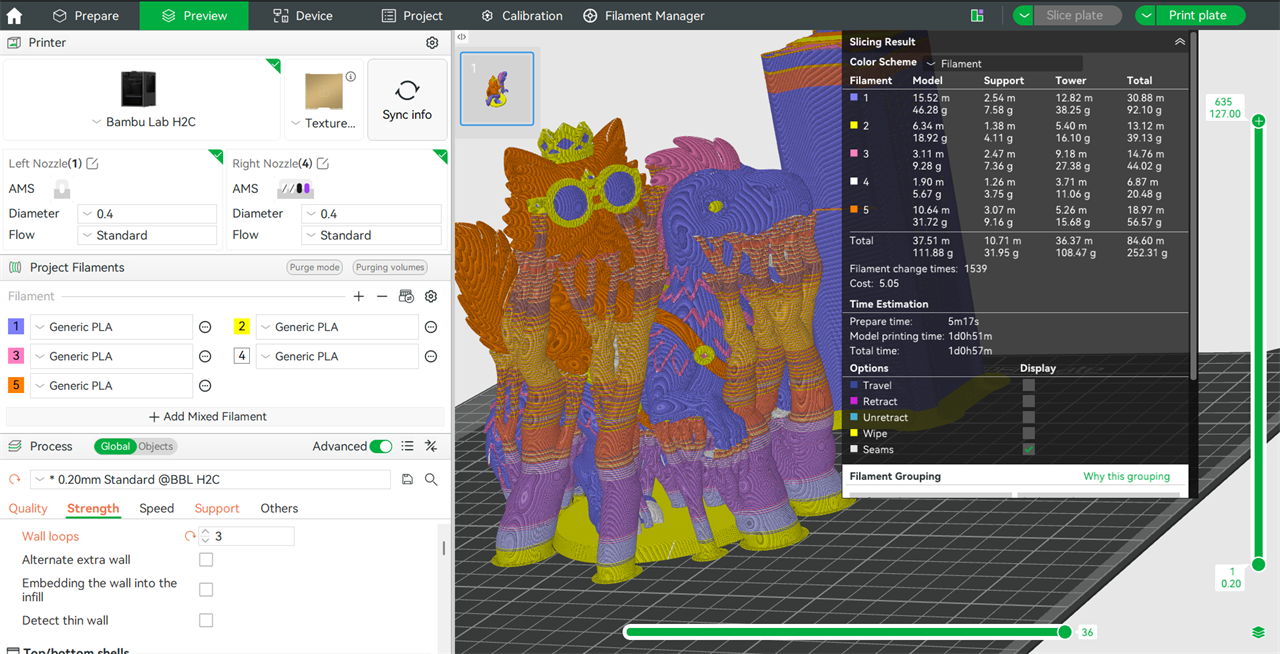
Task: Switch process scope to Global
Action: pyautogui.click(x=115, y=446)
